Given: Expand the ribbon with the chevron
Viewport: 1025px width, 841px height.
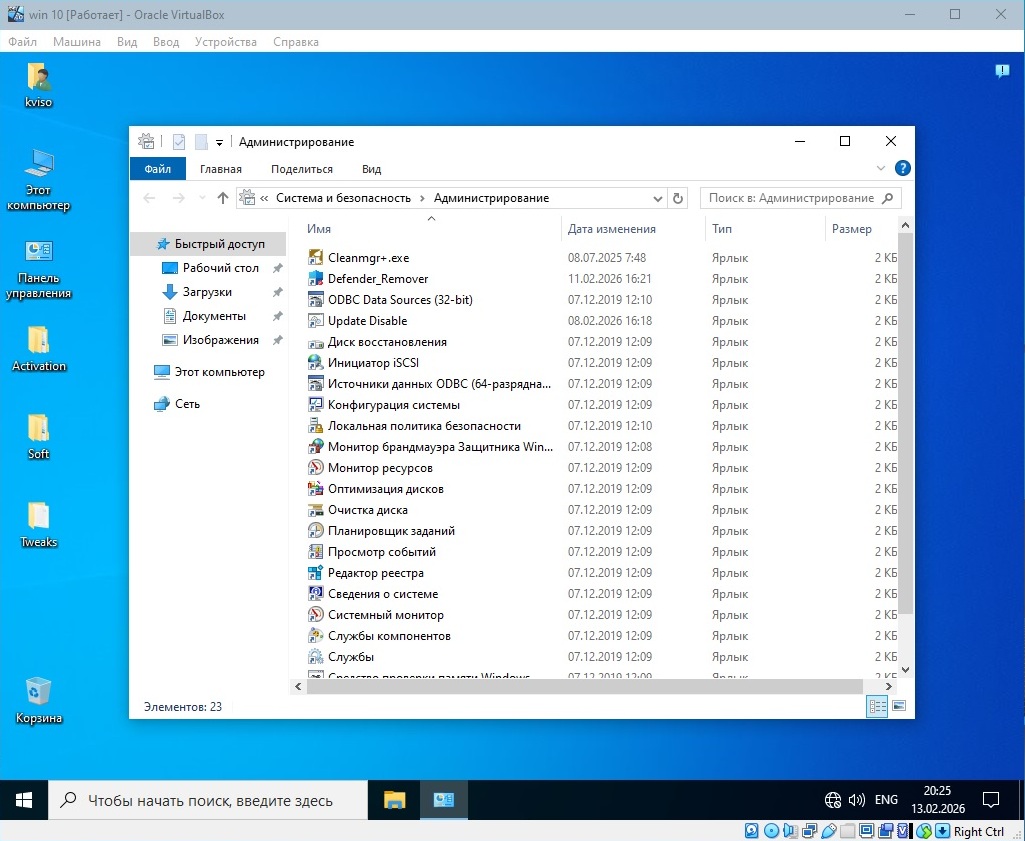Looking at the screenshot, I should click(x=881, y=168).
